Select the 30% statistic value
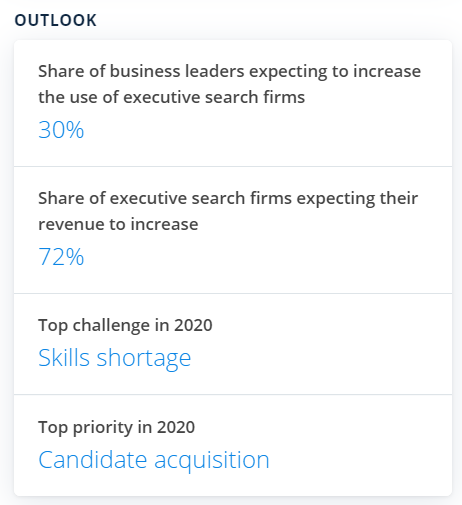The width and height of the screenshot is (462, 505). click(61, 130)
